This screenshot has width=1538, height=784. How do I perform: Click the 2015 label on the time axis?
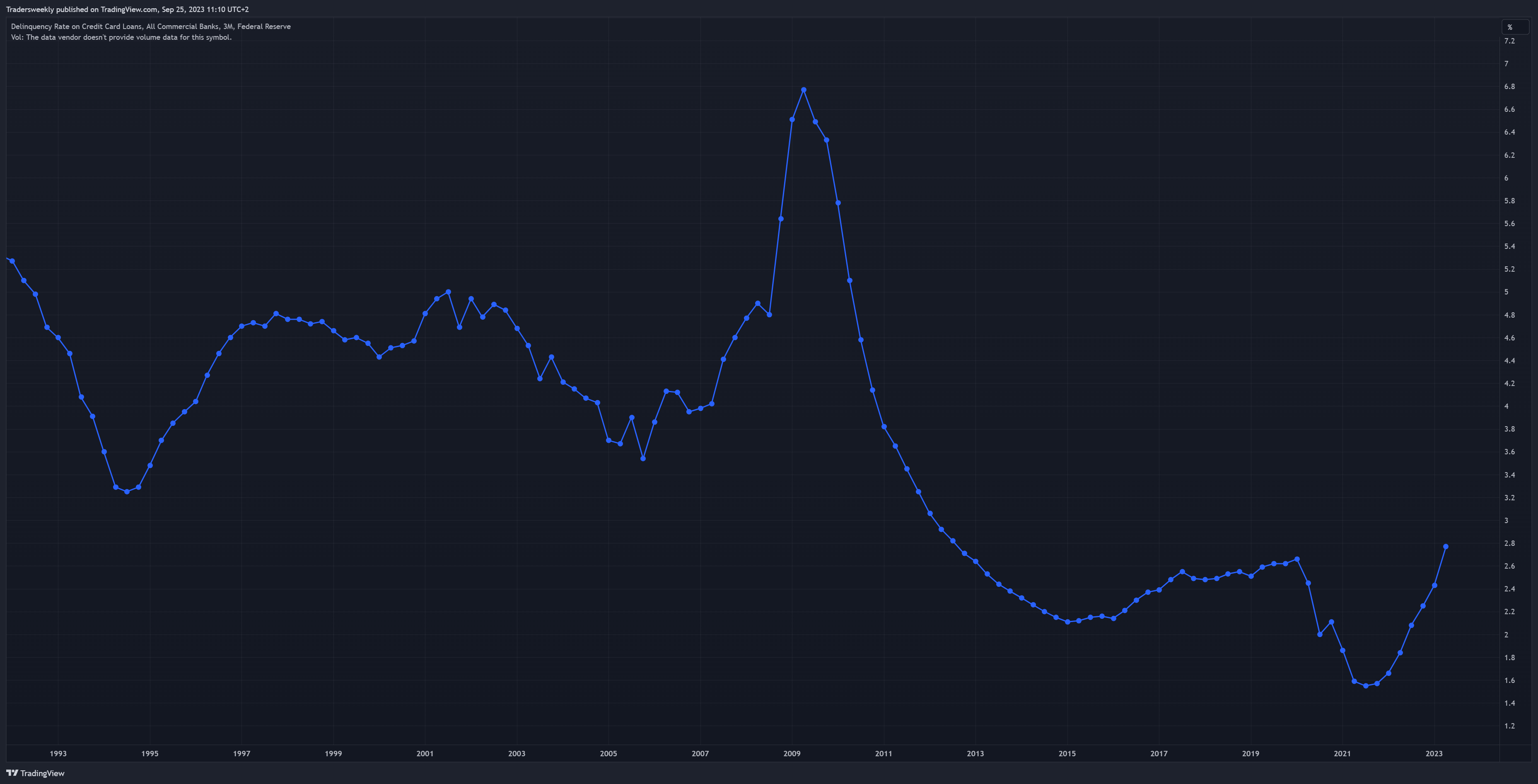[x=1067, y=753]
